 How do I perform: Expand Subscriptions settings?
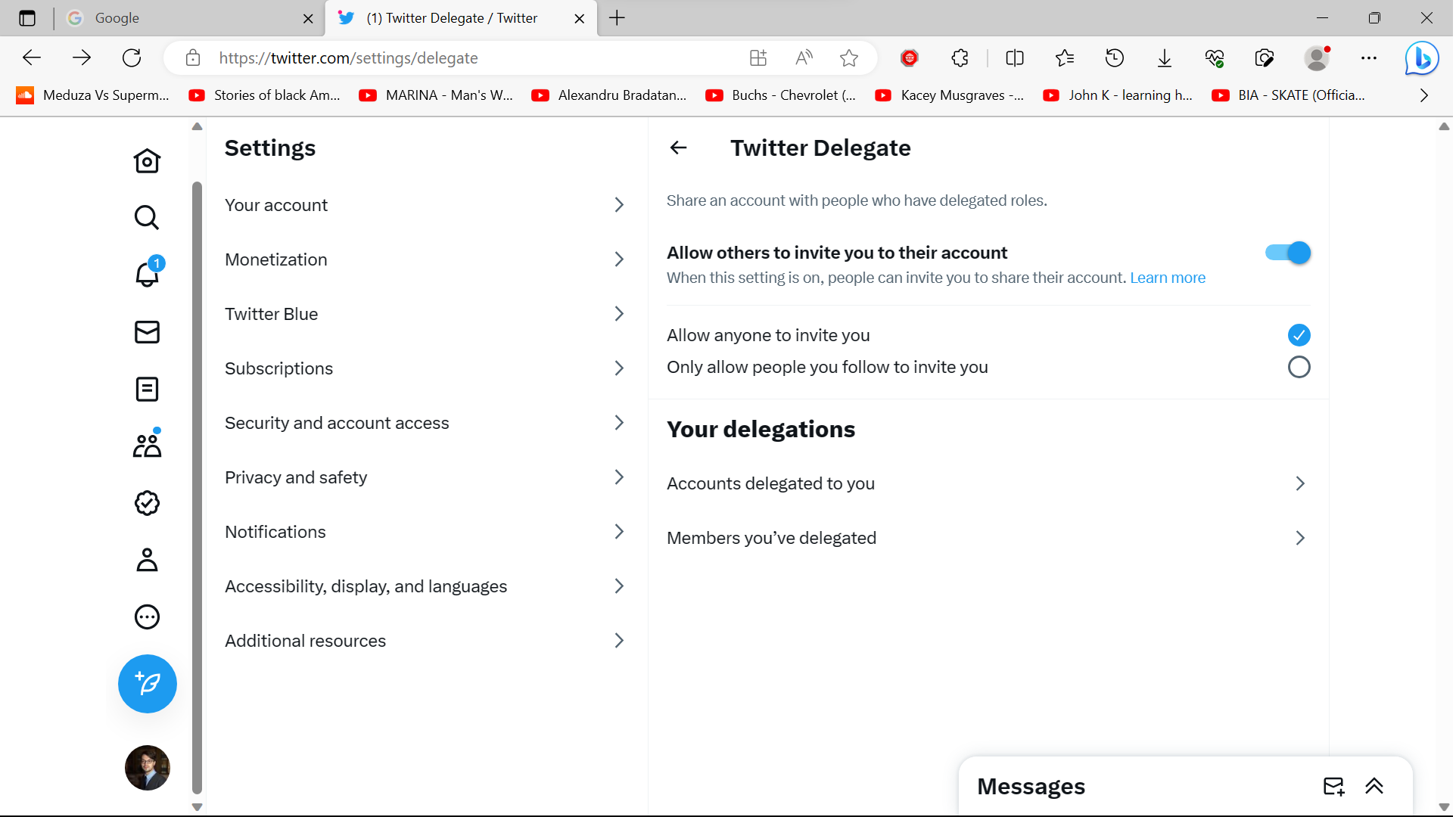(426, 368)
